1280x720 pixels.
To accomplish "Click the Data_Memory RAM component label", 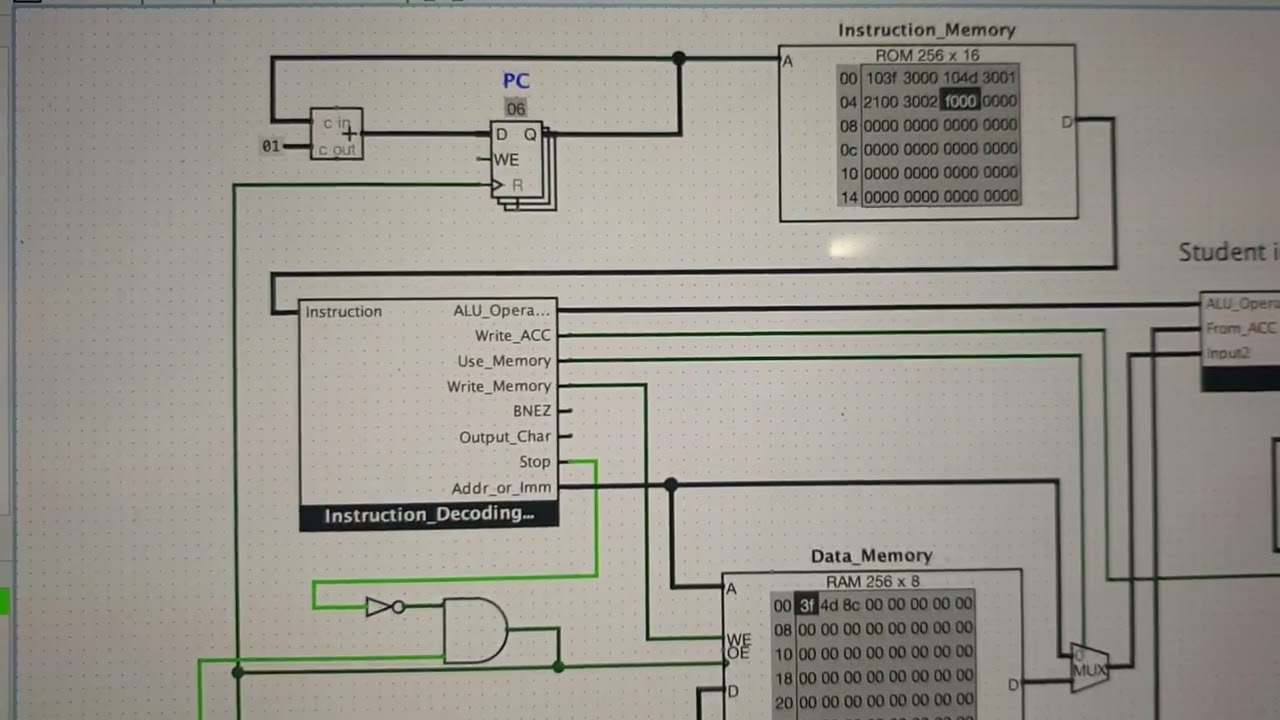I will click(871, 556).
